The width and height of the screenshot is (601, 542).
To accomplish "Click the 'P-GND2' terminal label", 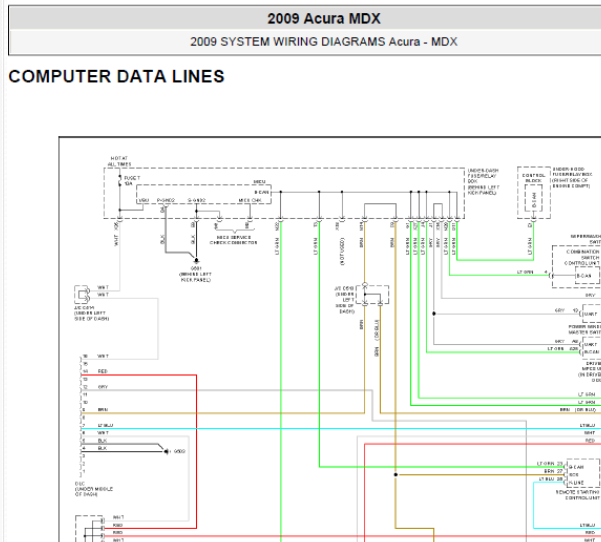I will coord(166,200).
